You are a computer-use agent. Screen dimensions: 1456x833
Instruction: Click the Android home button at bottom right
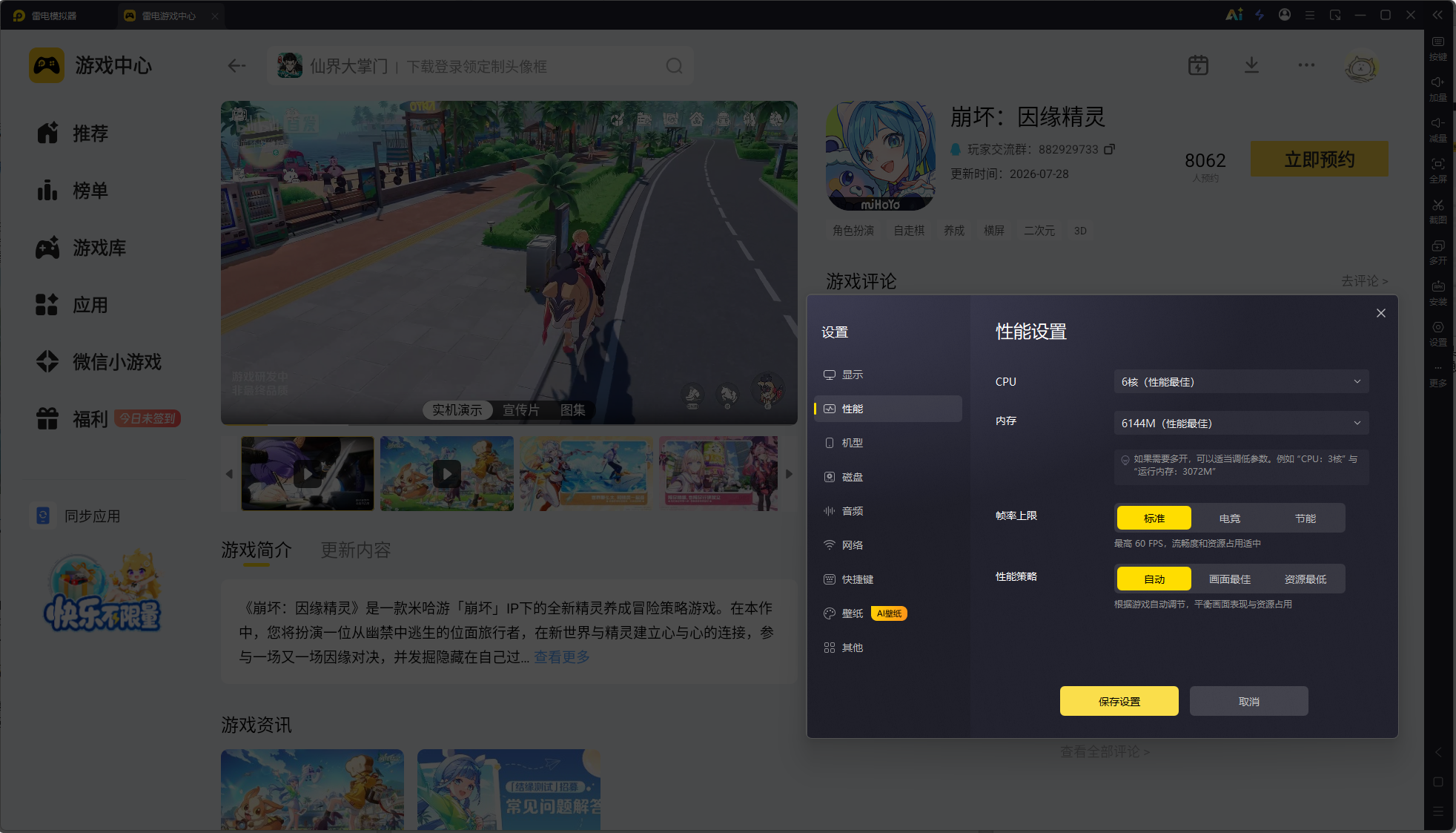1438,782
